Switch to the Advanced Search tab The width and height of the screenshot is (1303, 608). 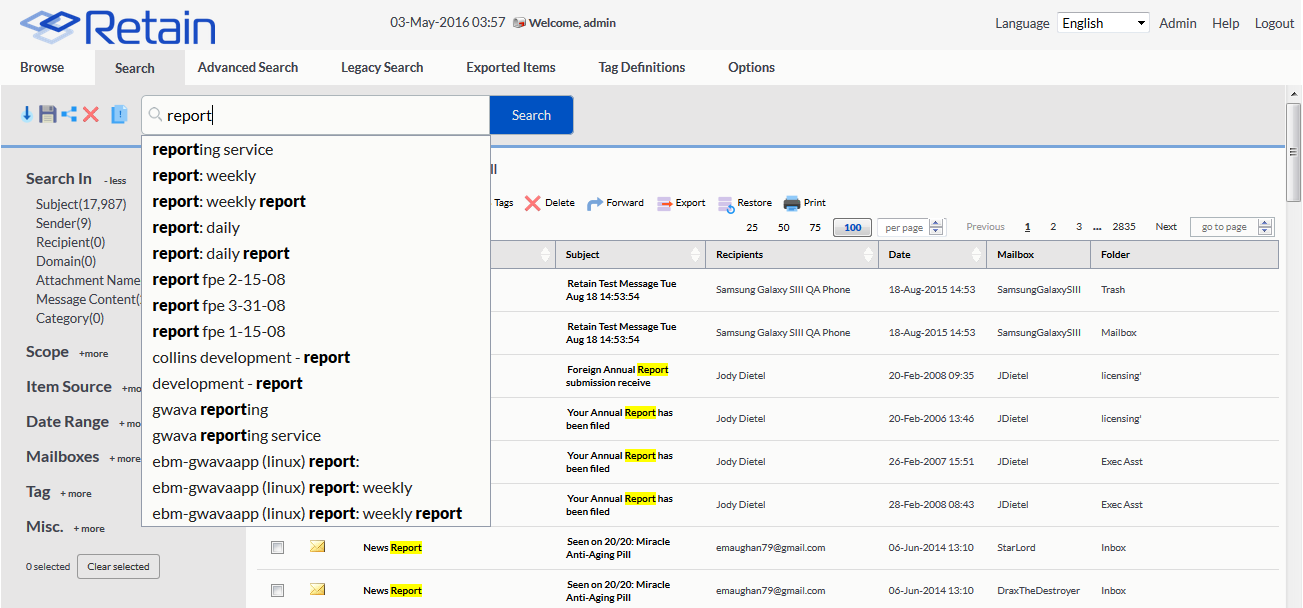(x=248, y=68)
